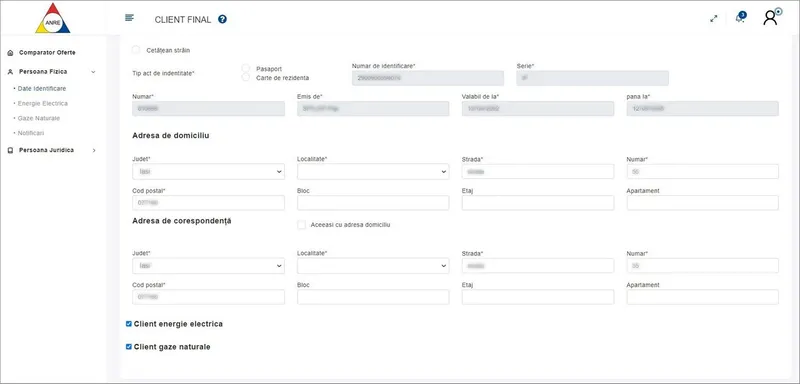Open the domiciliu Judet dropdown

click(208, 172)
